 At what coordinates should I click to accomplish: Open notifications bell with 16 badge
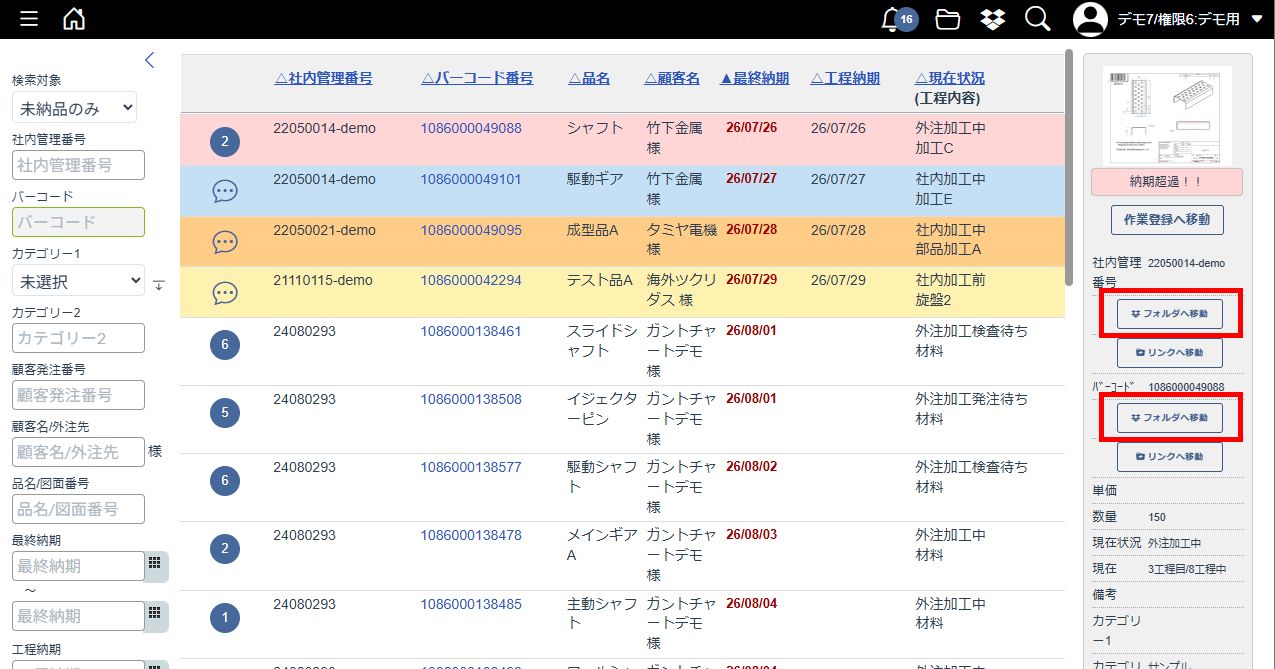tap(897, 19)
